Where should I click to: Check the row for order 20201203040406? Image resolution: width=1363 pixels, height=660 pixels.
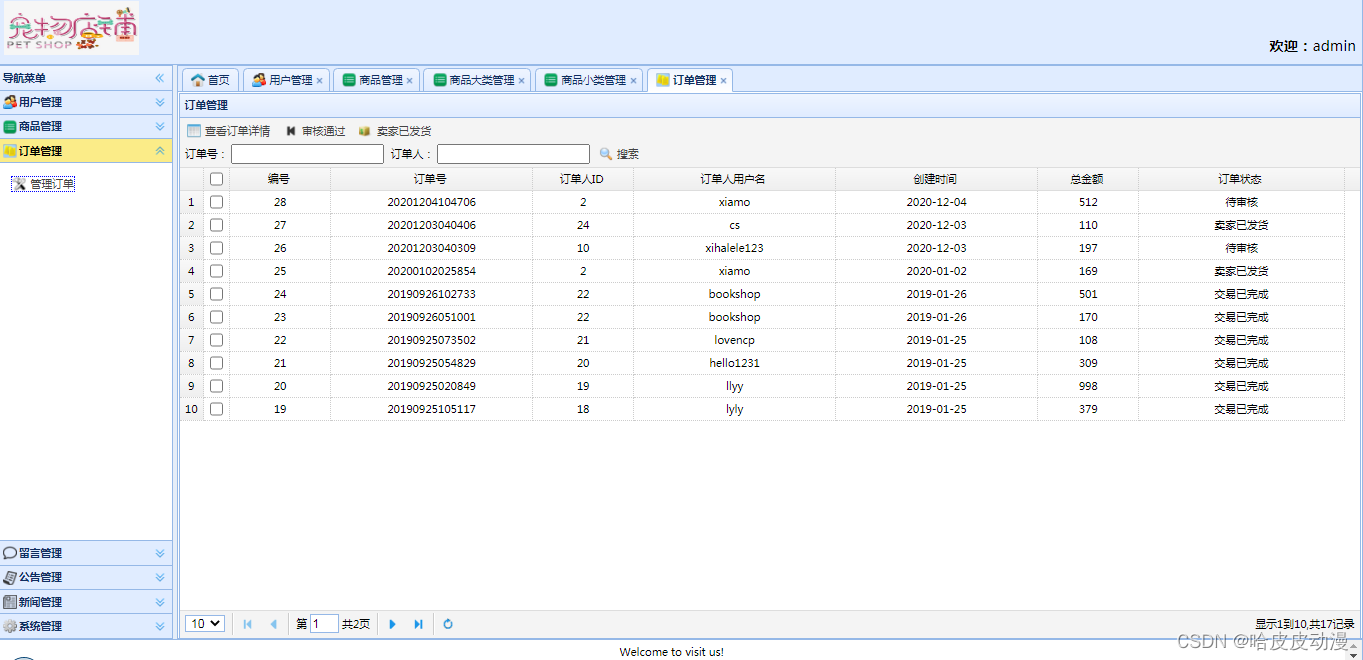[216, 225]
